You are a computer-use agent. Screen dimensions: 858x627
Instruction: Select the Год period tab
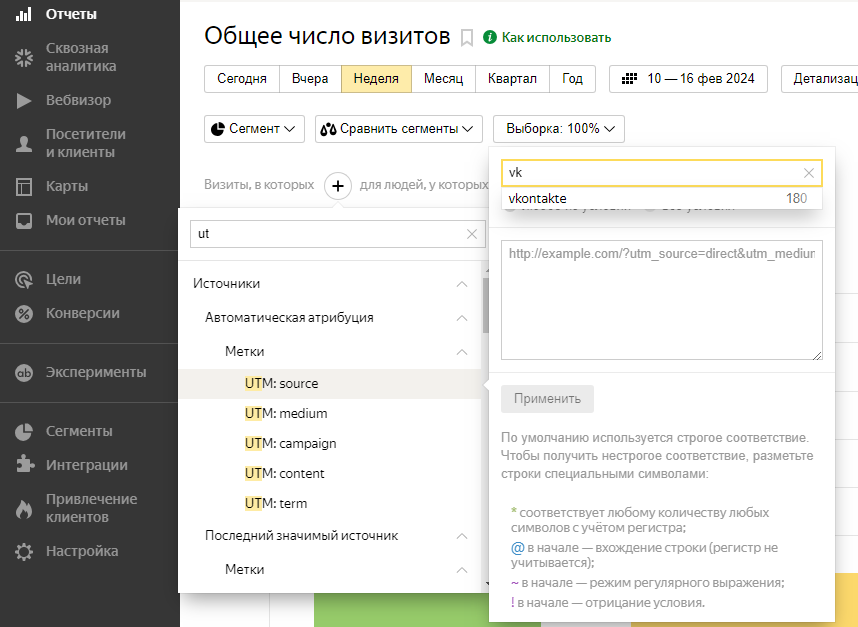[572, 79]
